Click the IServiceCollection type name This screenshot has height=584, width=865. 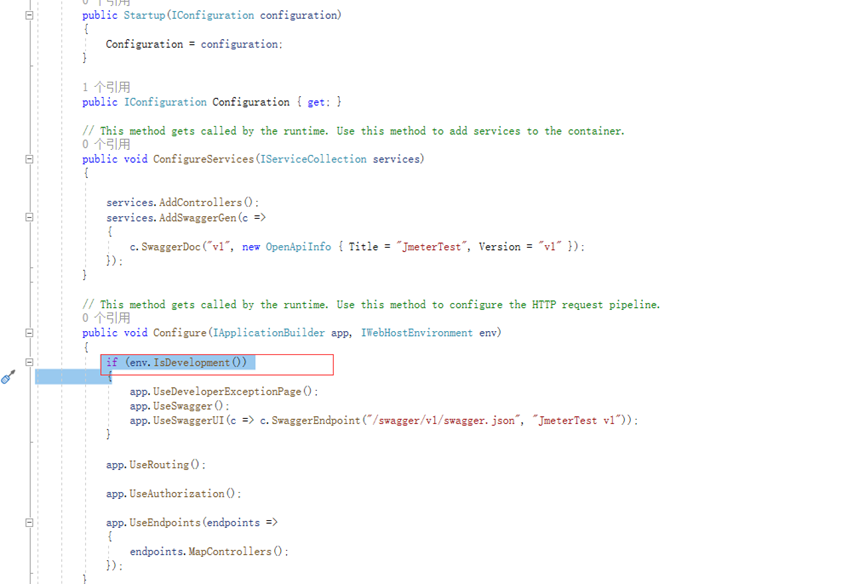coord(313,159)
